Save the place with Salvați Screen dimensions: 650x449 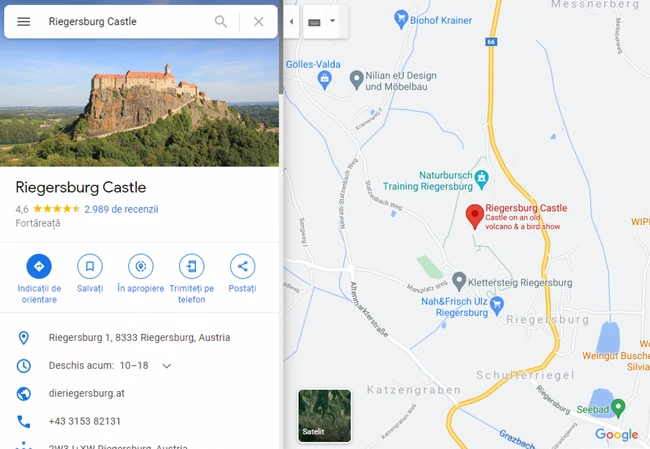[90, 274]
